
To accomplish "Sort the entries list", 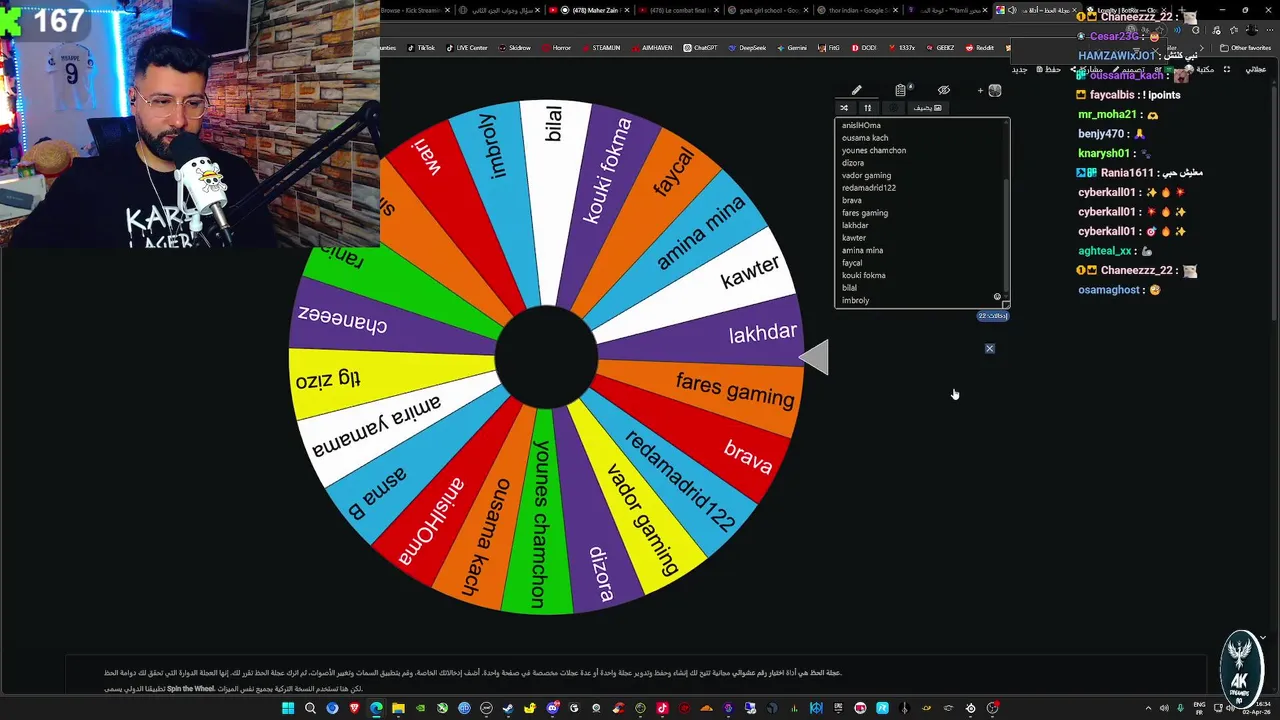I will [x=868, y=108].
